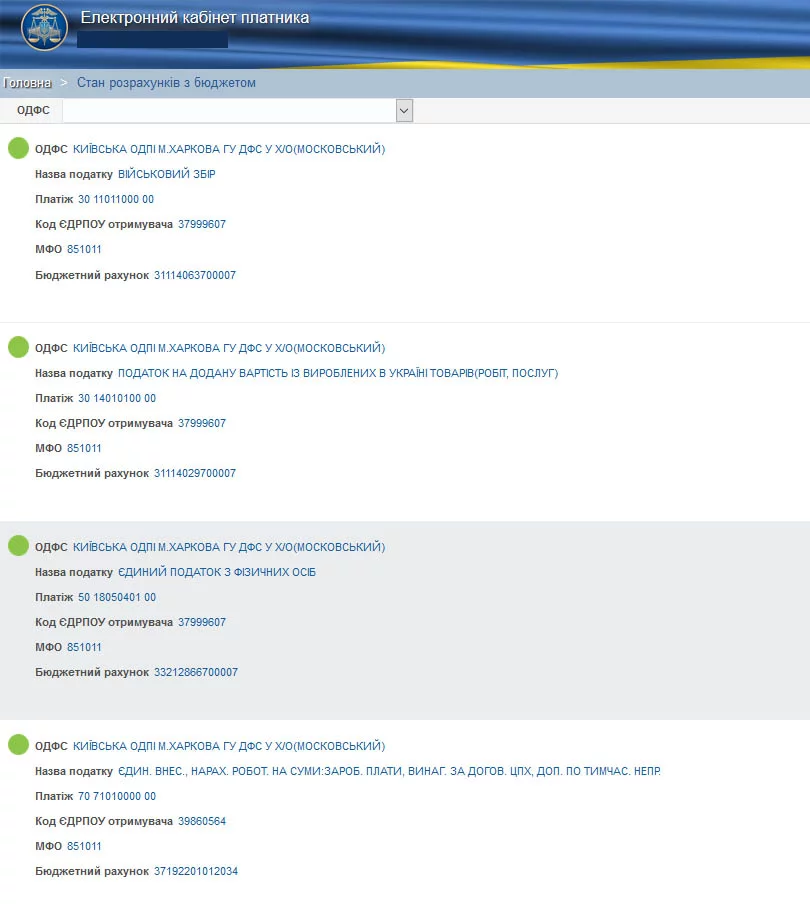Click green status circle for ЄДИН. ВНЕС. entry
The width and height of the screenshot is (810, 904).
tap(18, 744)
